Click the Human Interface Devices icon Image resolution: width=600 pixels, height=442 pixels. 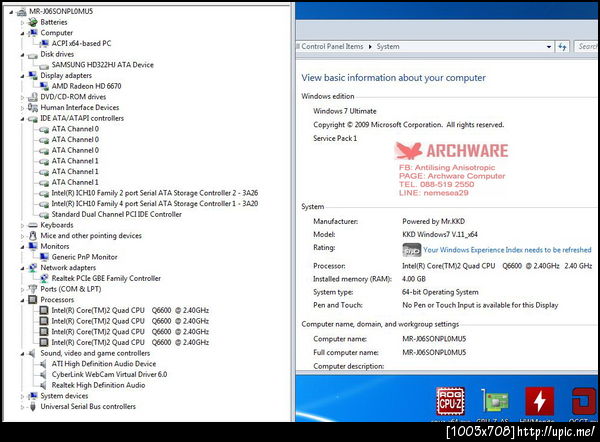[33, 108]
